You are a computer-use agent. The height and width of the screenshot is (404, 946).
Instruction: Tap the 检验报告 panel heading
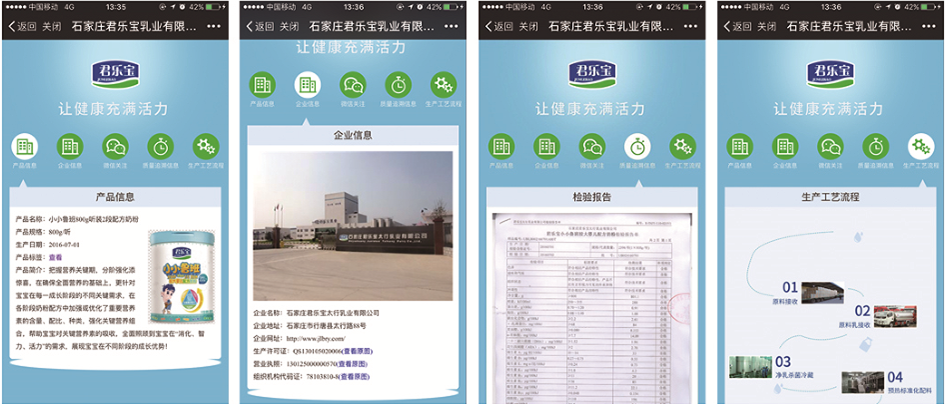tap(592, 197)
